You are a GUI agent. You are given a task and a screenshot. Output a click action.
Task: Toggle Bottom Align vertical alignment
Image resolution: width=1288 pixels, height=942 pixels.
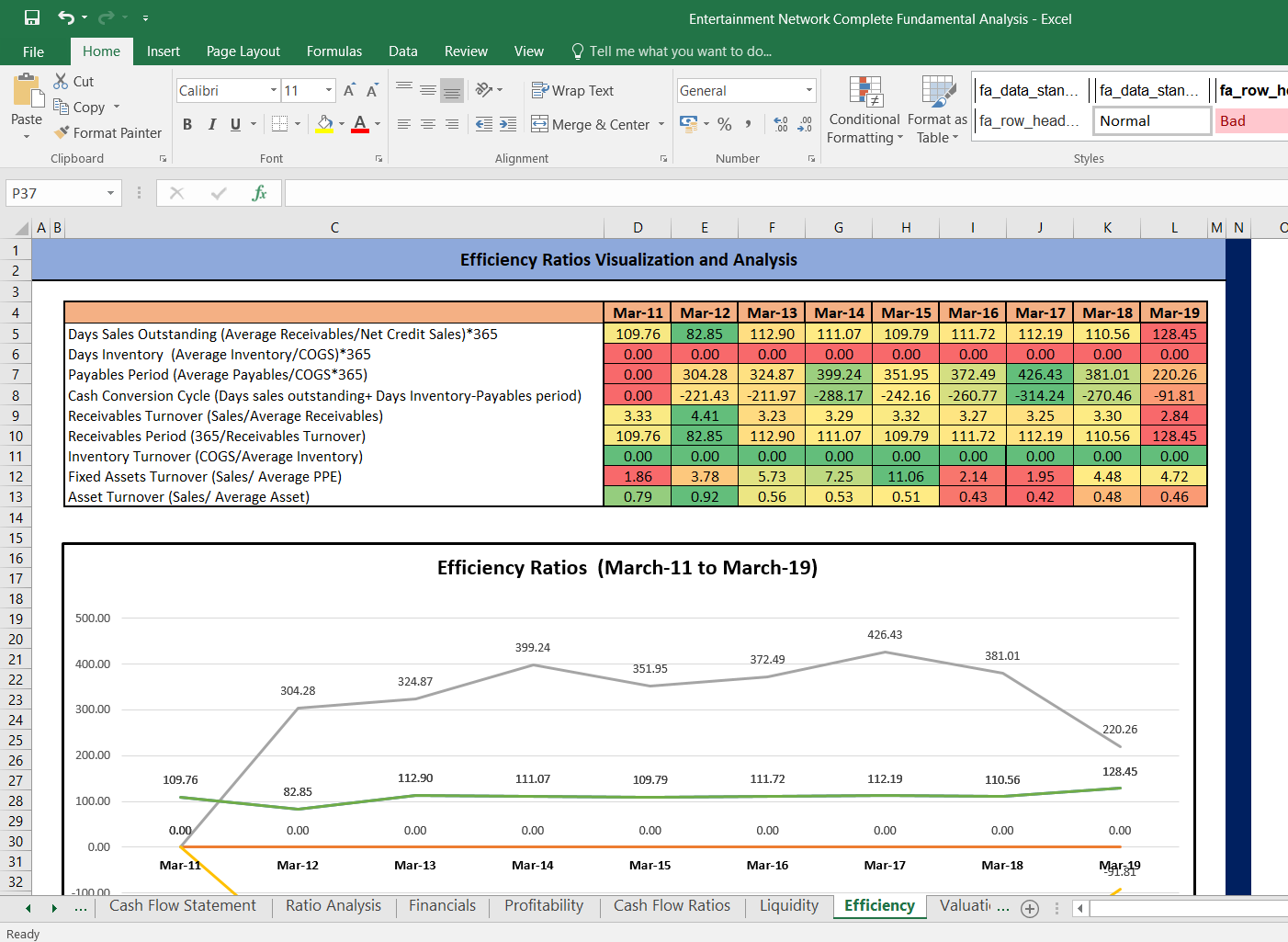pyautogui.click(x=451, y=90)
